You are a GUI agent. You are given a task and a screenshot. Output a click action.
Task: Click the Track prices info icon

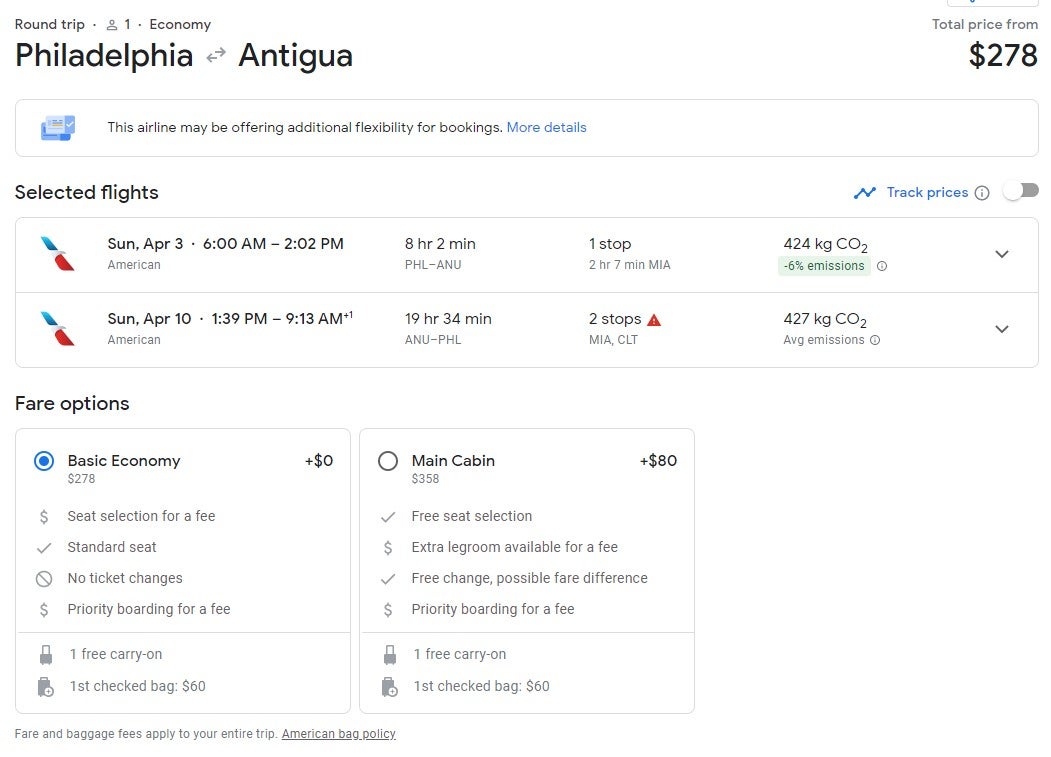click(981, 193)
